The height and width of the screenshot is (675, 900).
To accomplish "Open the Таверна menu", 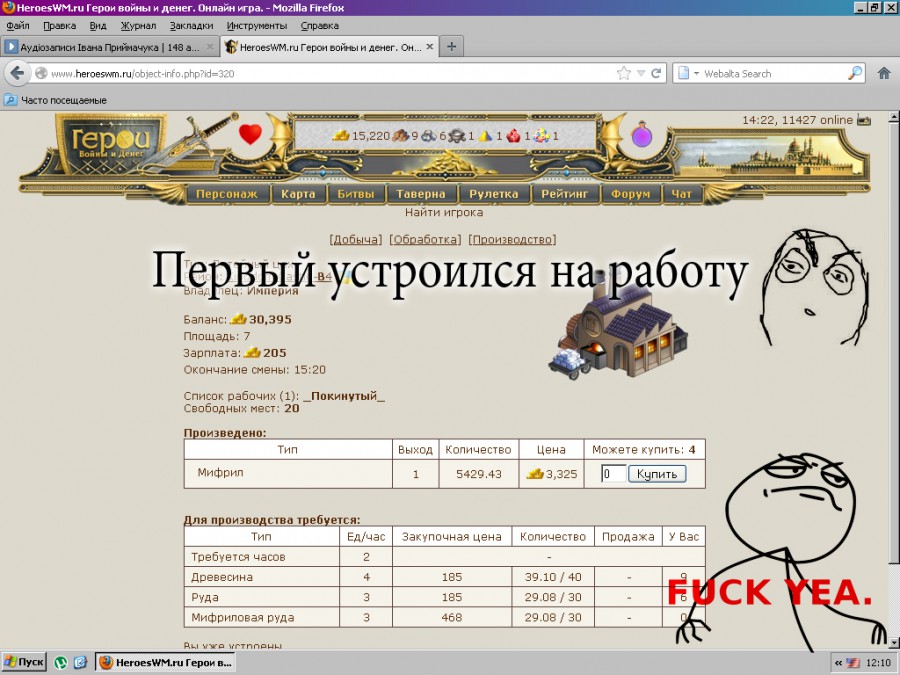I will 421,194.
